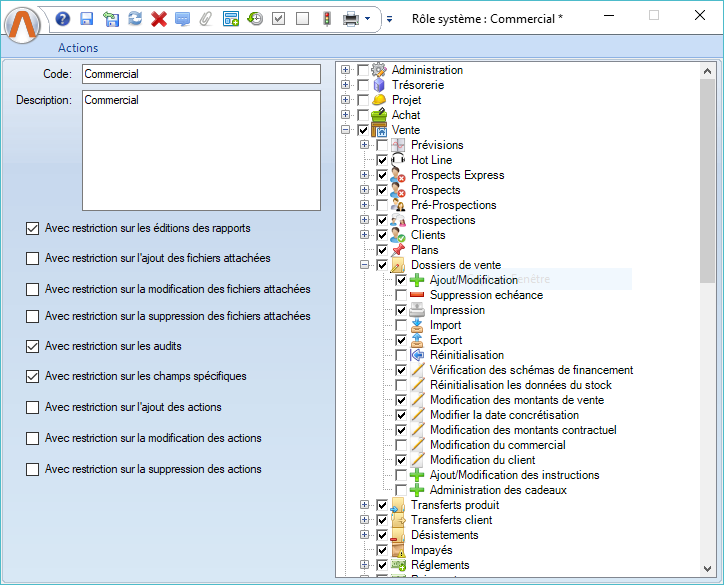Click the printer icon in toolbar
Screen dimensions: 724x585
351,19
